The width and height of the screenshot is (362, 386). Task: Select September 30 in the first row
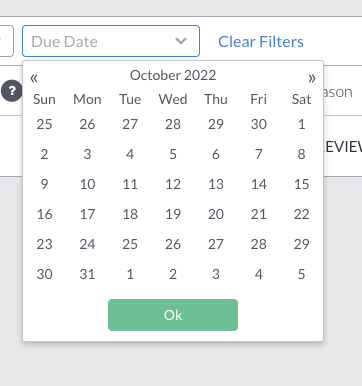(259, 124)
